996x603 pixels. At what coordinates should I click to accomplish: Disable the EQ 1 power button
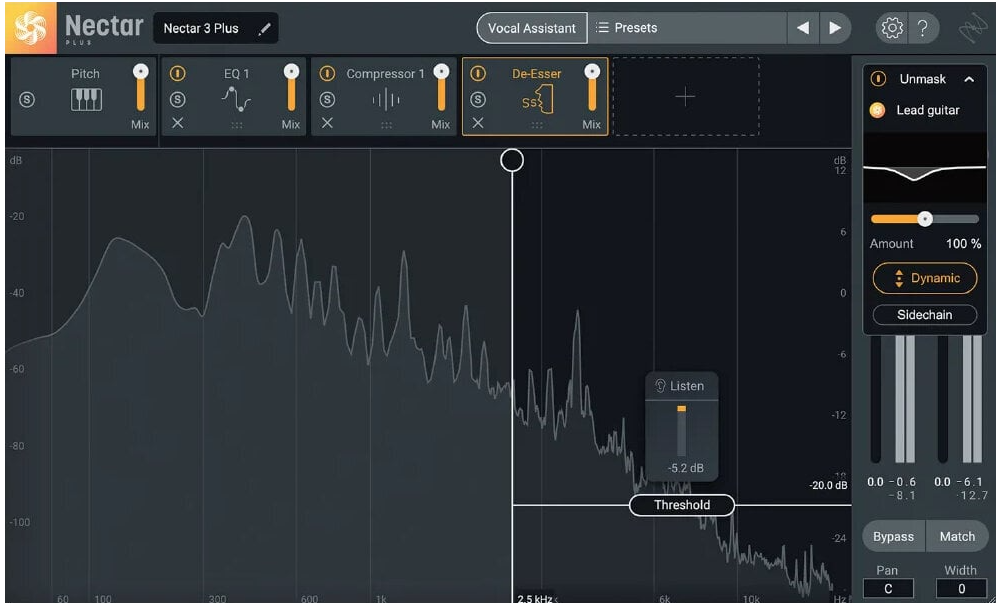point(177,74)
